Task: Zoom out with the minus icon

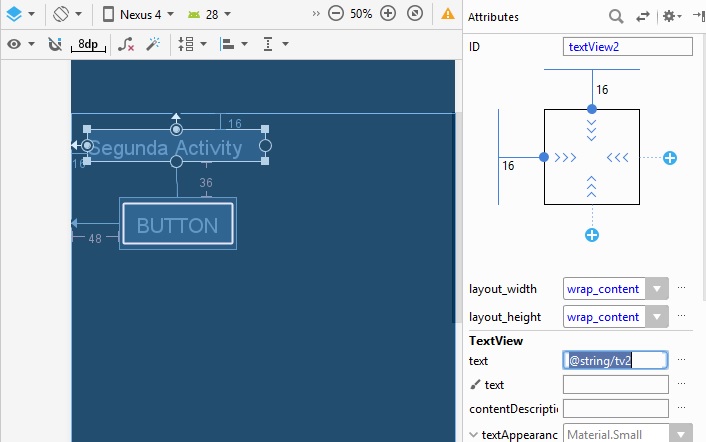Action: click(x=336, y=15)
